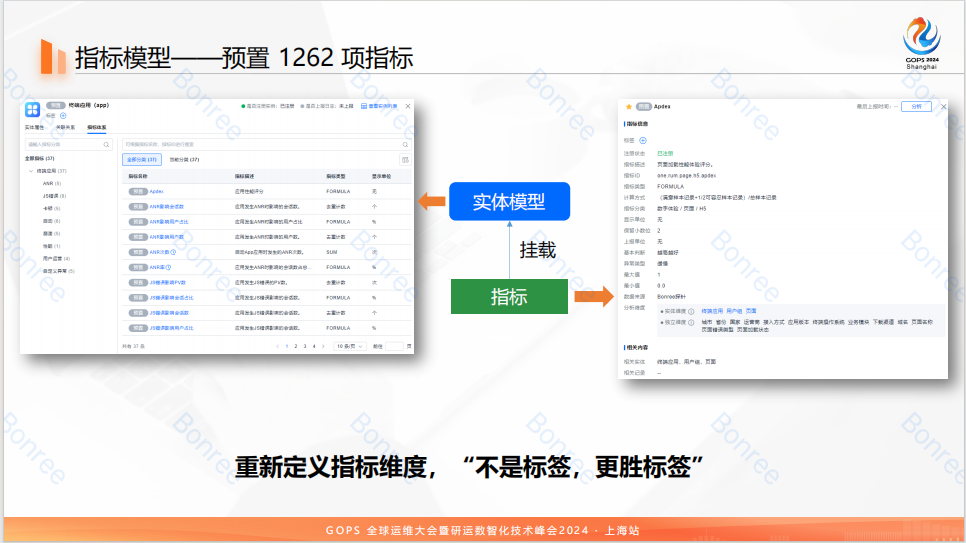Click the 指标描述 column header

point(245,176)
